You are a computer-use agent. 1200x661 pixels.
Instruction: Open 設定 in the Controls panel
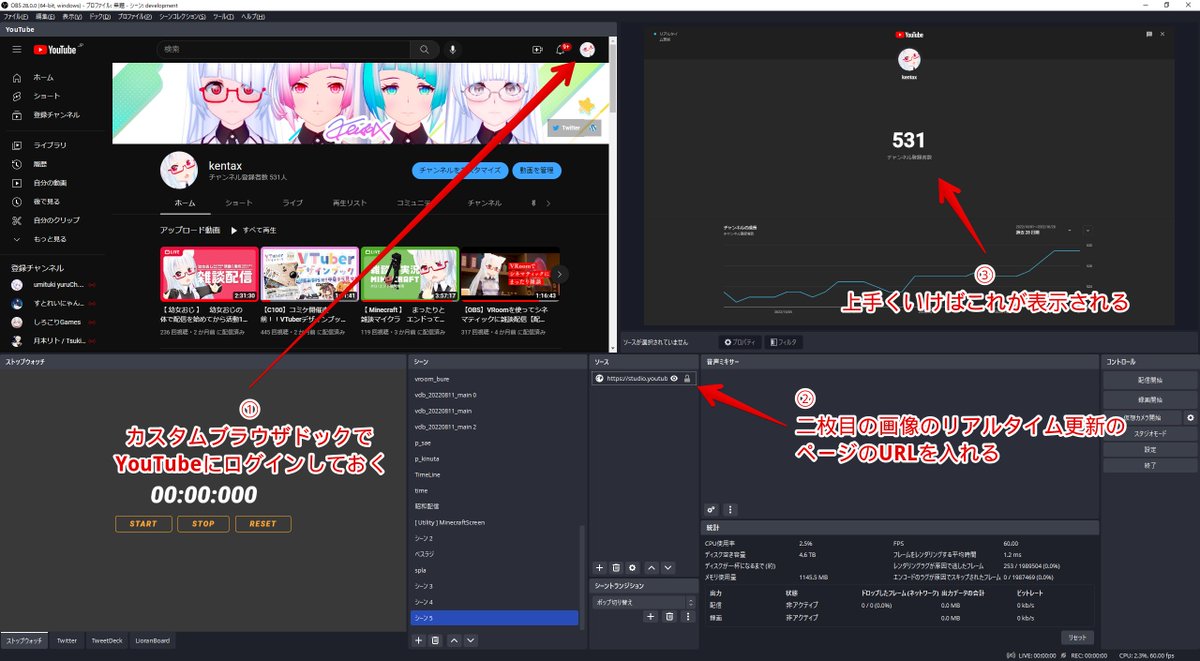(1149, 450)
